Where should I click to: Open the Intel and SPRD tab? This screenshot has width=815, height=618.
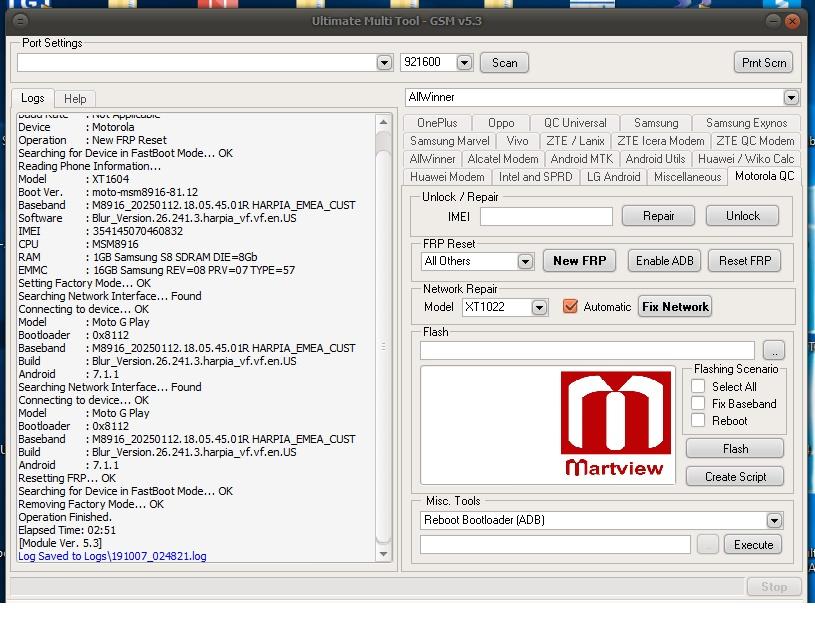535,177
